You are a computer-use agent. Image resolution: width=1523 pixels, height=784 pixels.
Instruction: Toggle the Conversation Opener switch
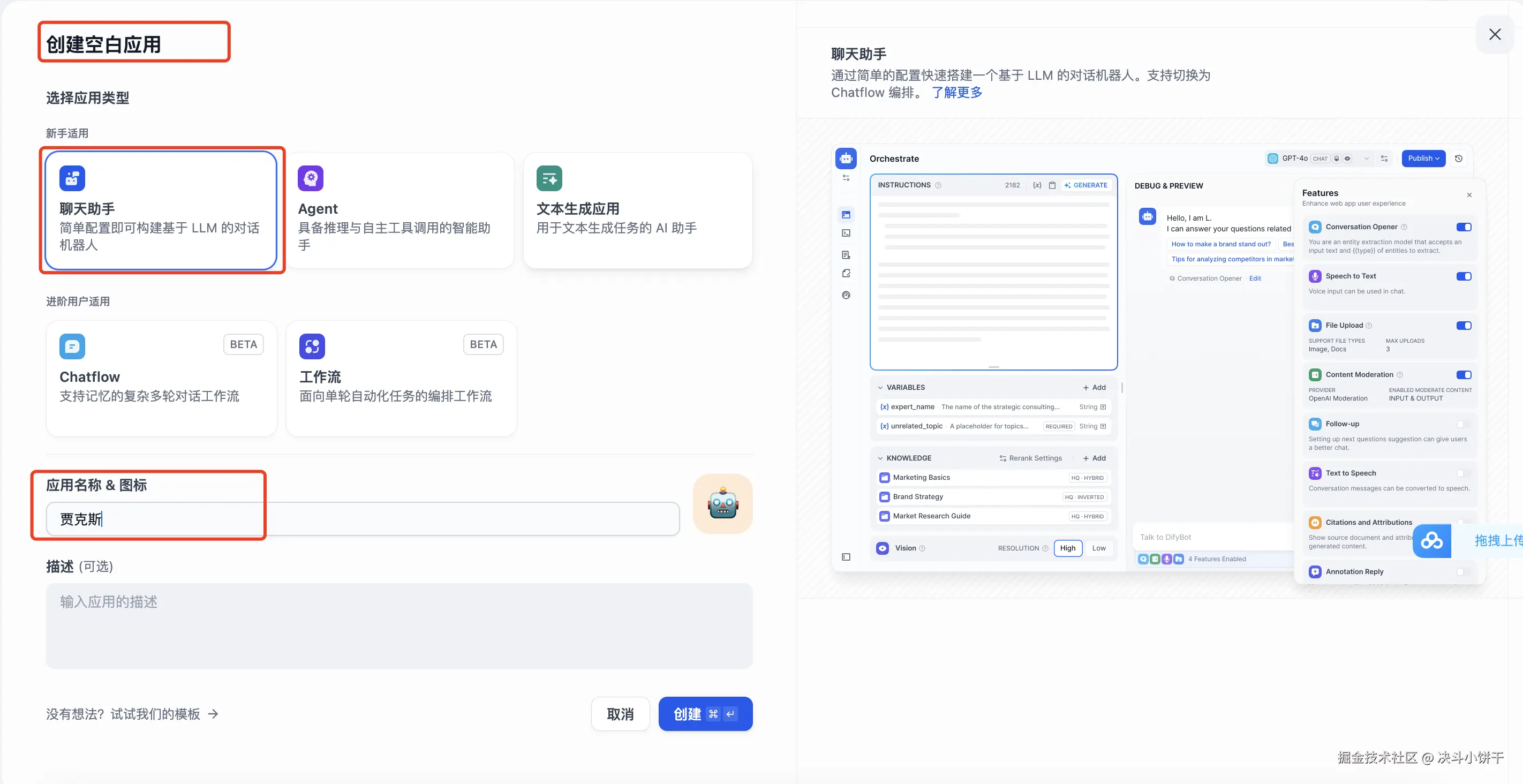click(x=1463, y=227)
